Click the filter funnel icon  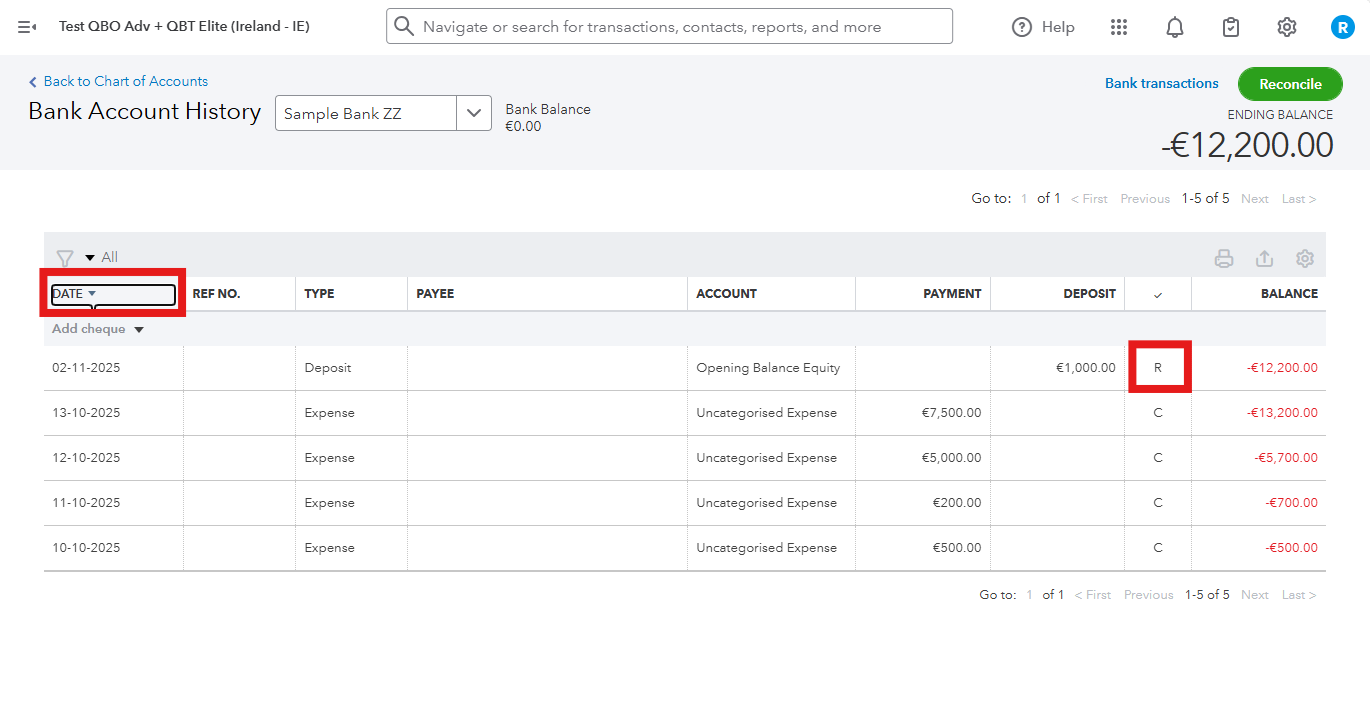65,258
